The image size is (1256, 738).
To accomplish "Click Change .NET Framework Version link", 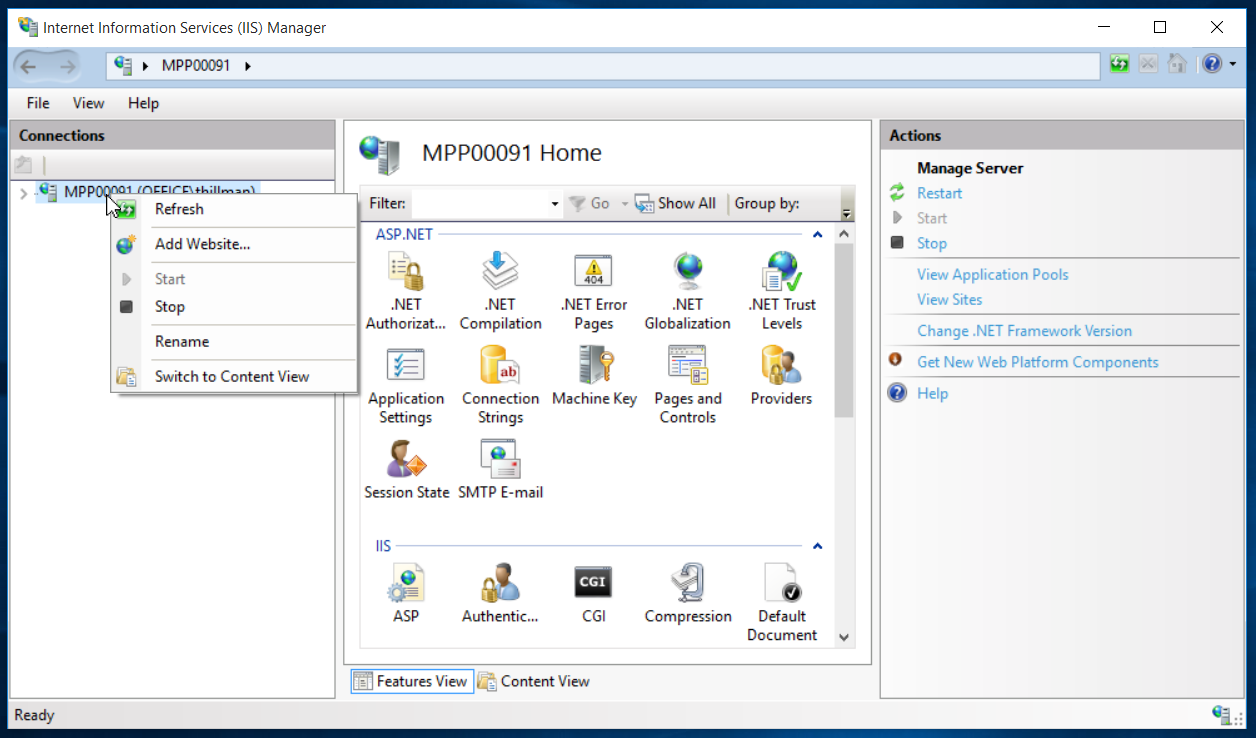I will 1024,331.
